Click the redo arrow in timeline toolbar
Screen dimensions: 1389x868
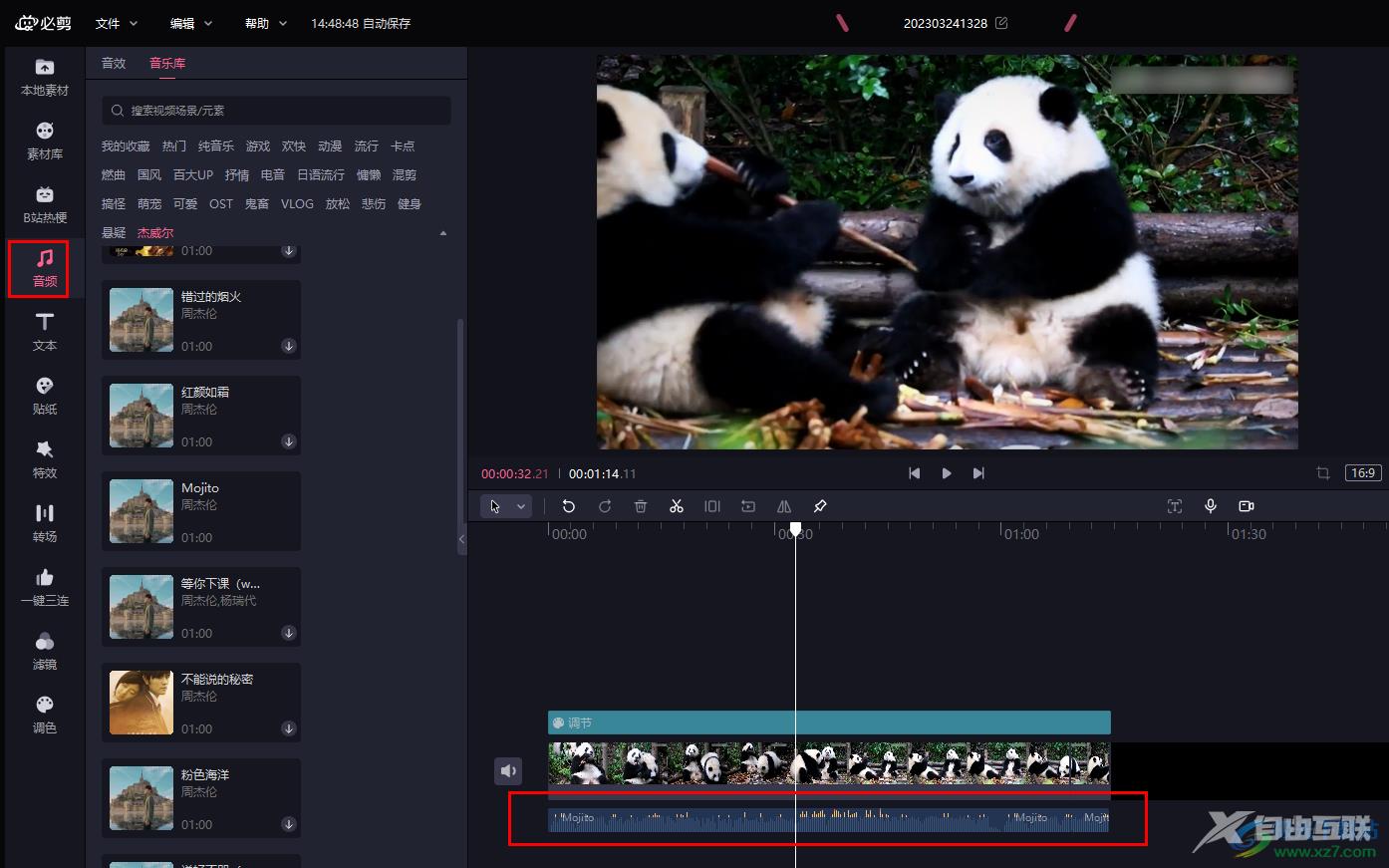point(605,506)
